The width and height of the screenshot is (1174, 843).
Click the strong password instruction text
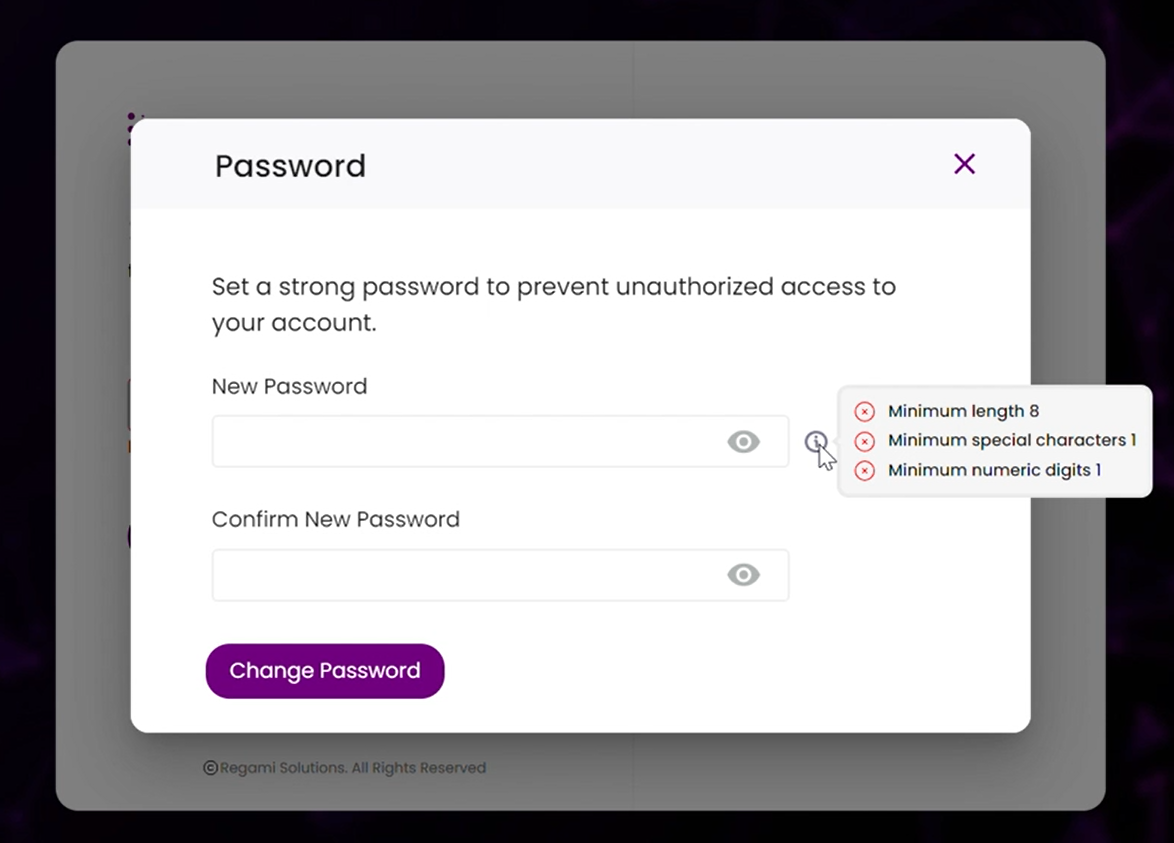553,304
